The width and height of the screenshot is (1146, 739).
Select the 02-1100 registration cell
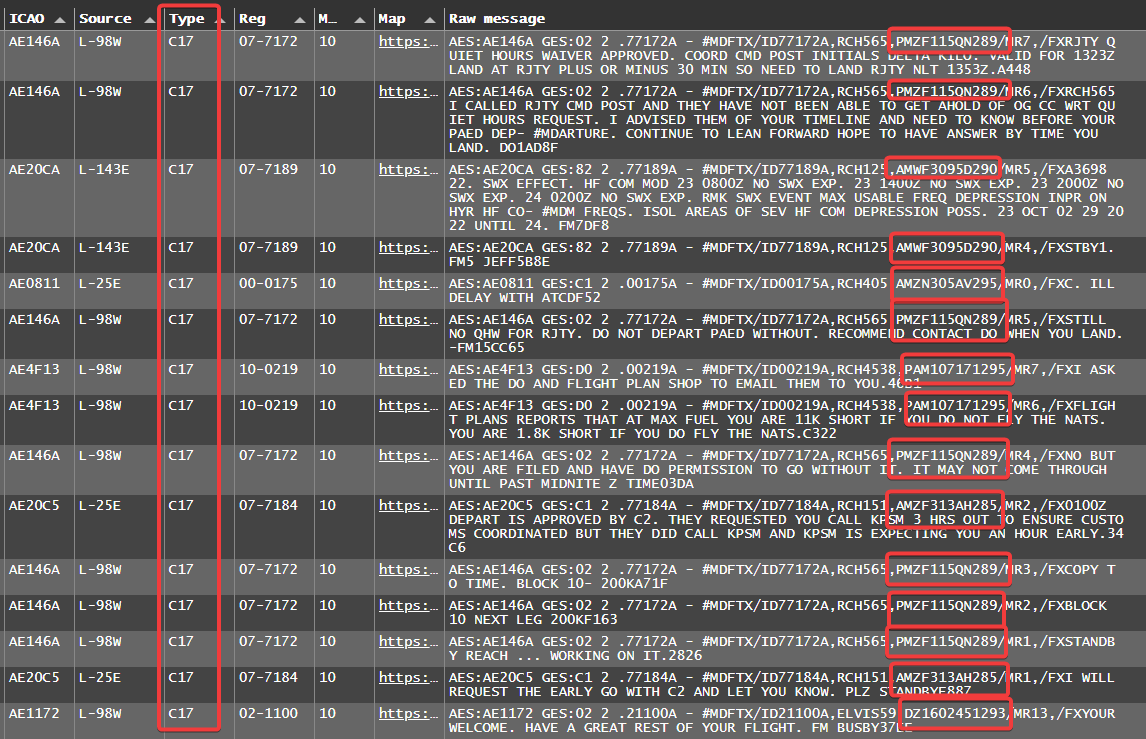coord(268,713)
